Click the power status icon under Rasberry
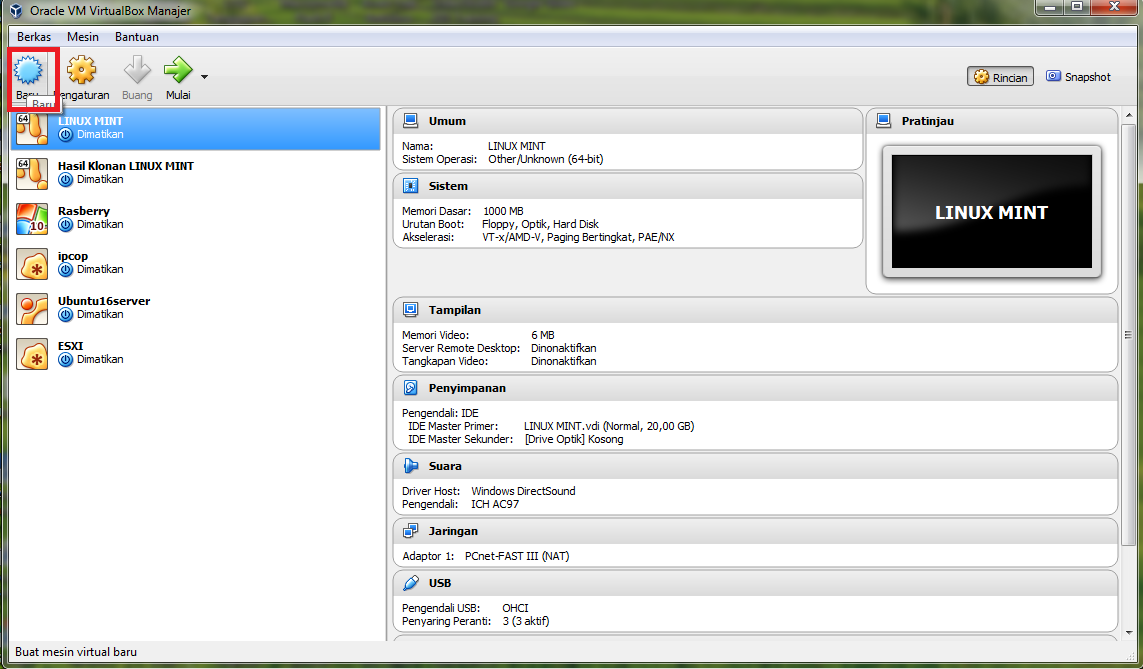Screen dimensions: 1143x669 [66, 224]
